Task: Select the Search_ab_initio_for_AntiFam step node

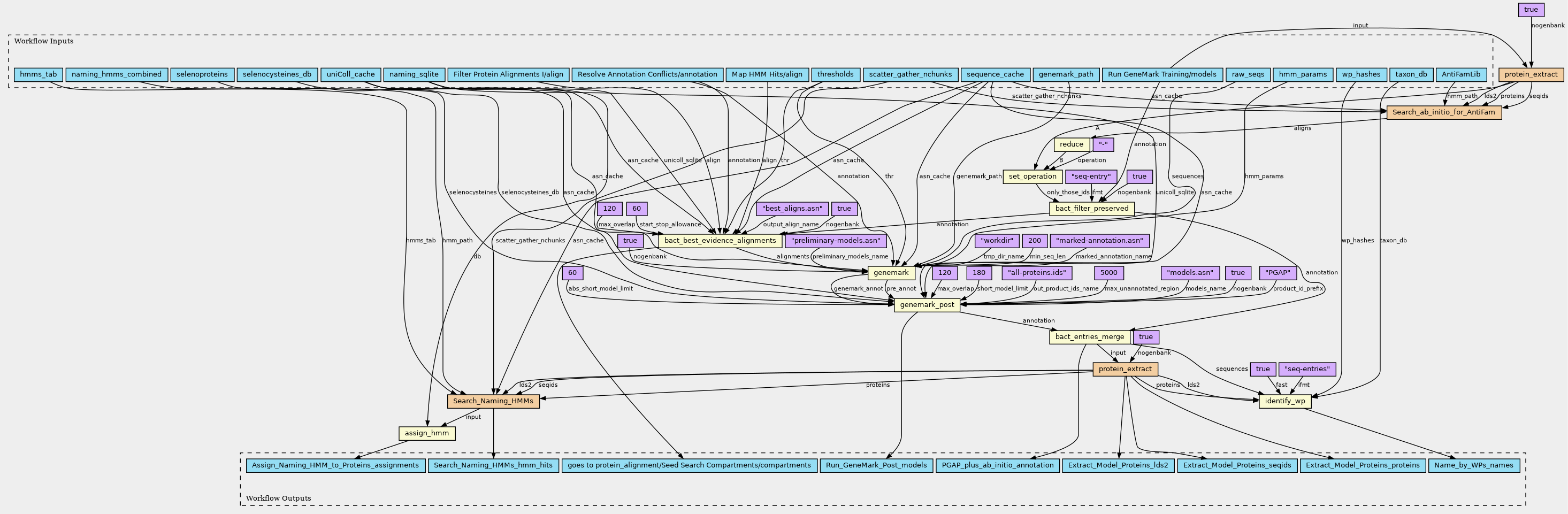Action: 1444,112
